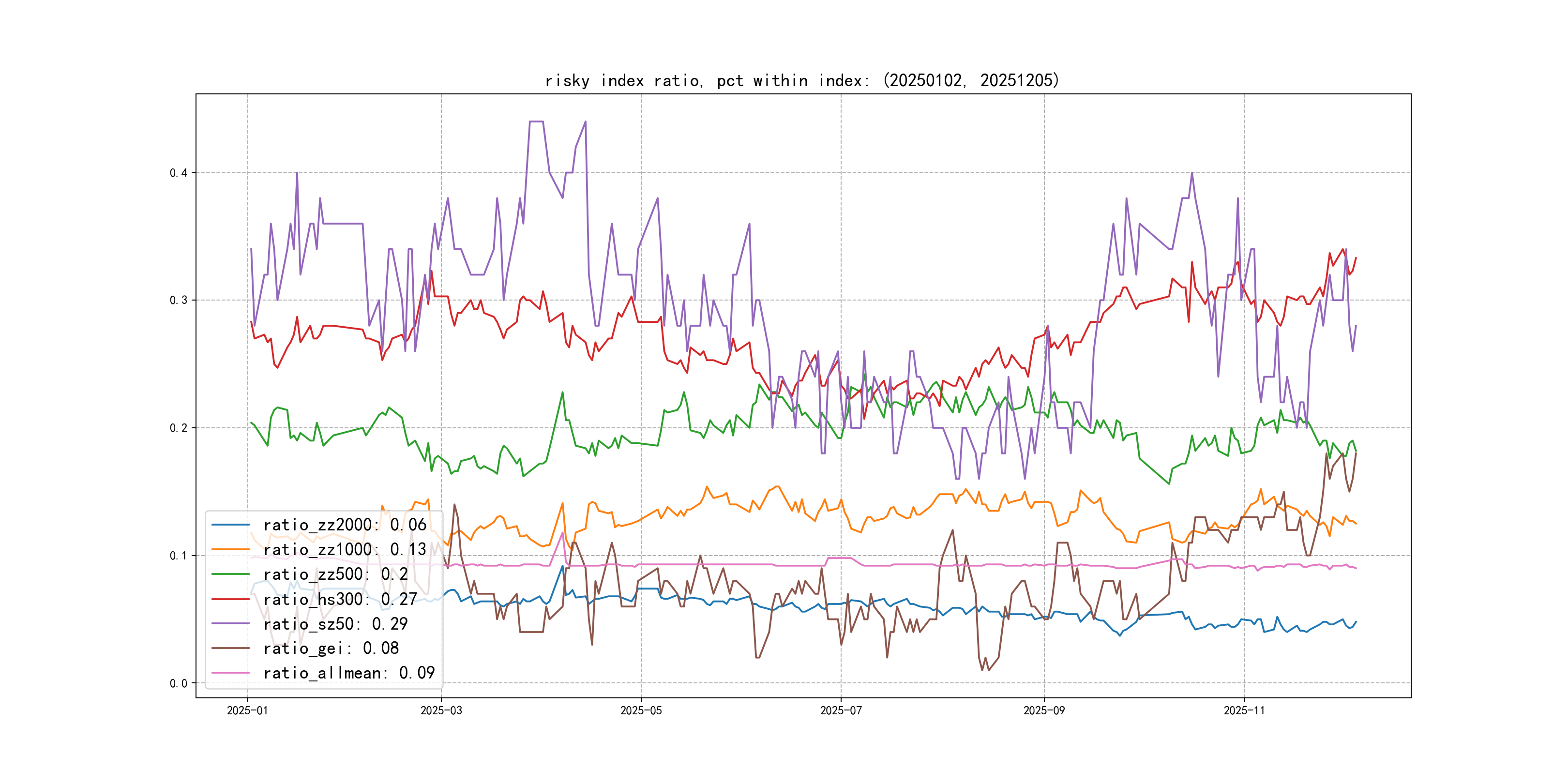
Task: Click the 2025-09 x-axis tick label
Action: pos(1044,711)
